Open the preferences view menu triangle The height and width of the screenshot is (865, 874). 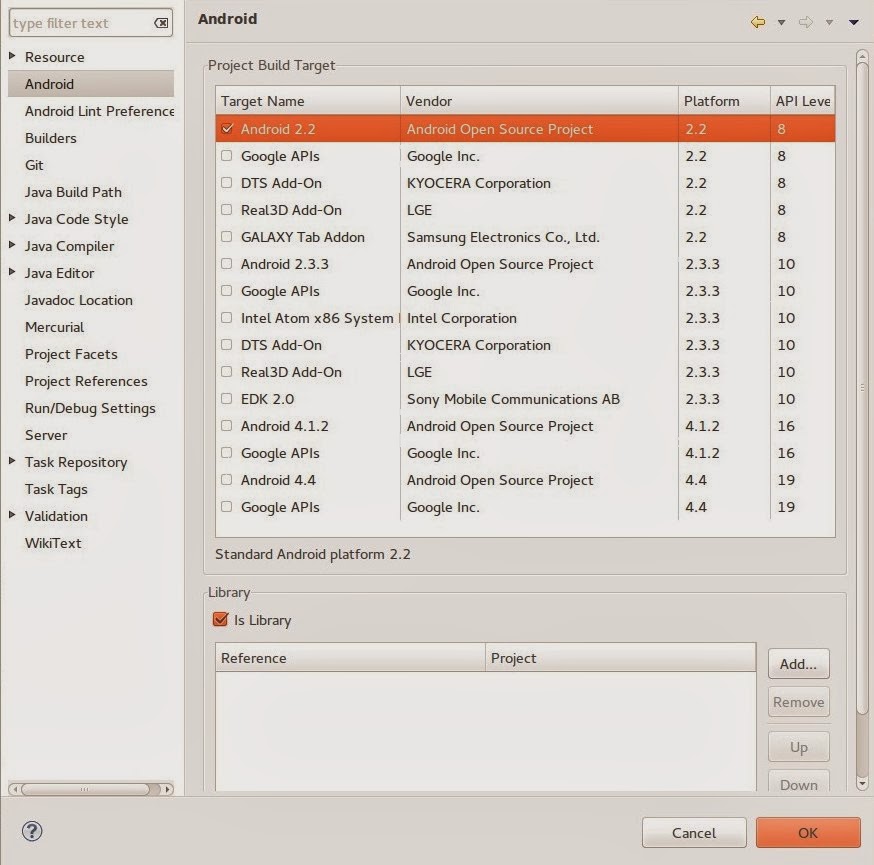coord(853,22)
